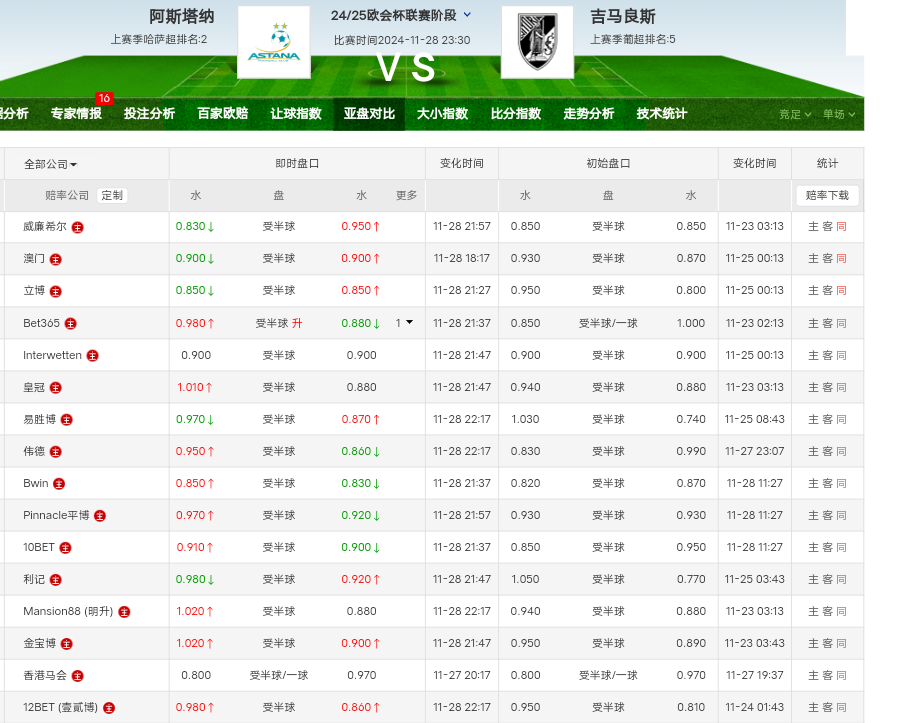Viewport: 906px width, 723px height.
Task: Open the 专家情报 tab
Action: (x=76, y=113)
